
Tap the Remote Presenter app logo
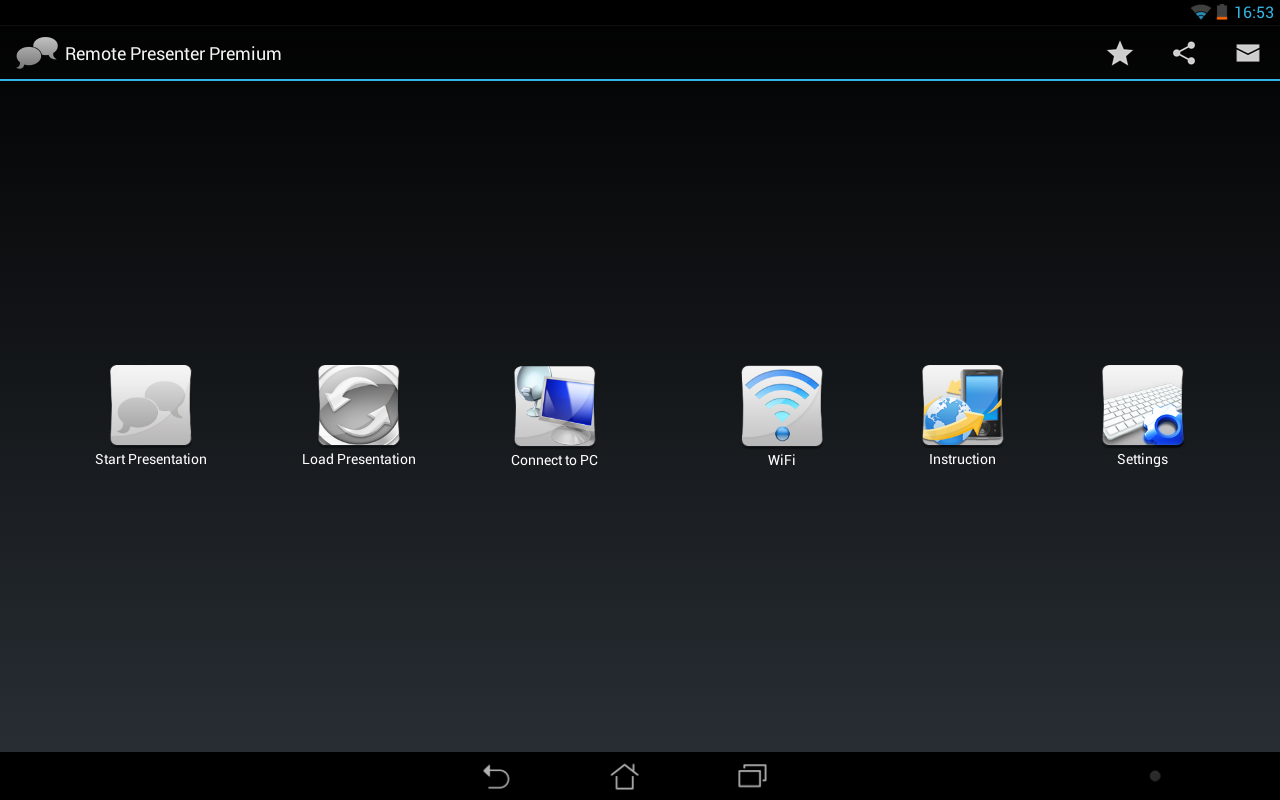pos(37,53)
